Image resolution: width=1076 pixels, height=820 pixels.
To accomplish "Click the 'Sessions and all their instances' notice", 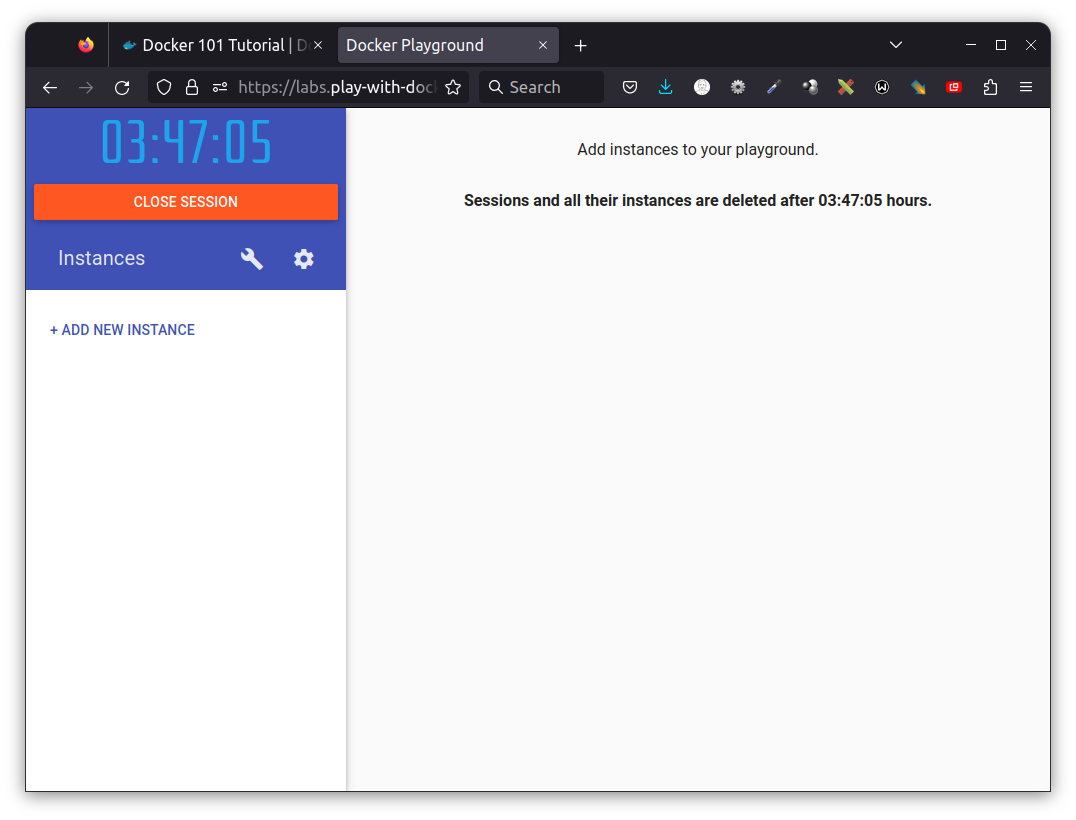I will click(x=698, y=200).
